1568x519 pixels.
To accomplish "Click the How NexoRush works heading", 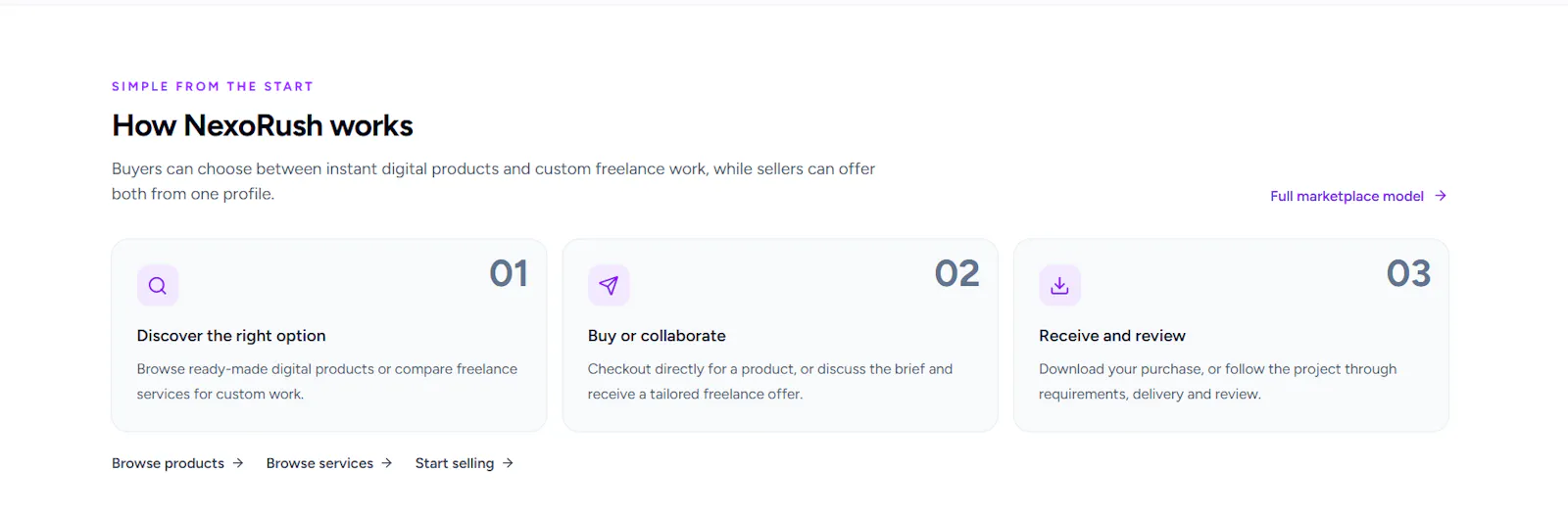I will pos(263,125).
